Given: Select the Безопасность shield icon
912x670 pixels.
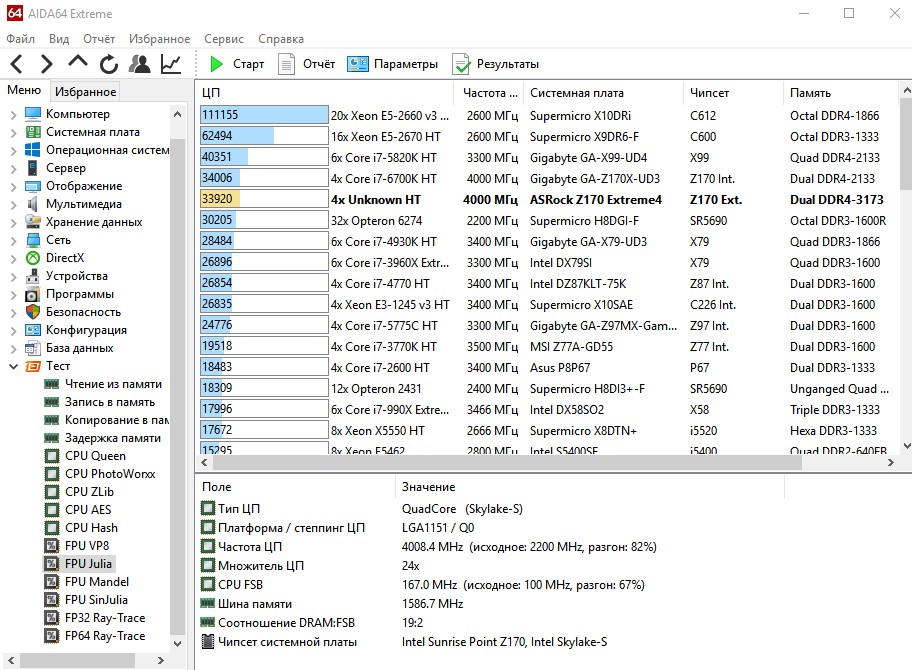Looking at the screenshot, I should [x=33, y=312].
